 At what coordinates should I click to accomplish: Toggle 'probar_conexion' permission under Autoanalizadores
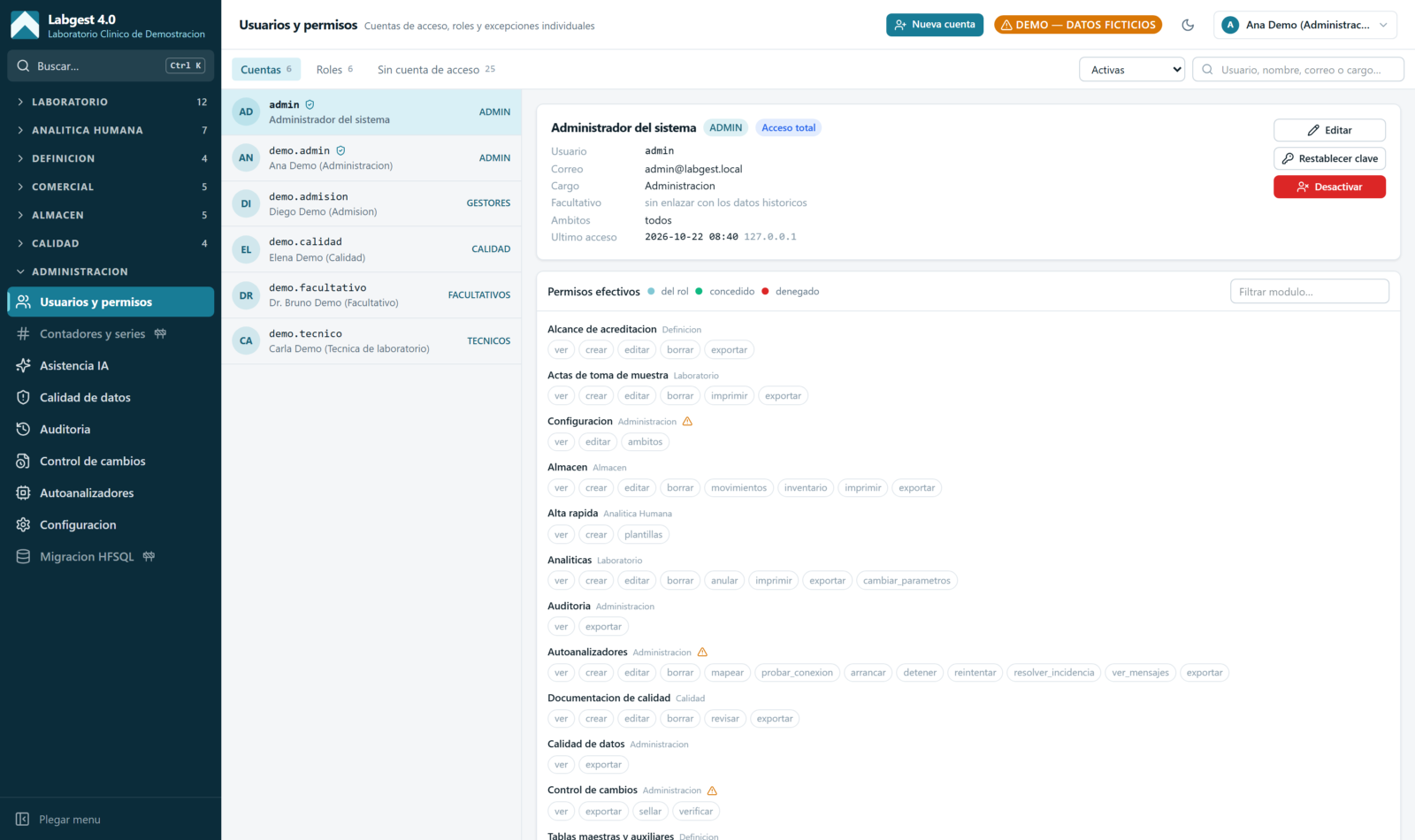click(x=797, y=673)
